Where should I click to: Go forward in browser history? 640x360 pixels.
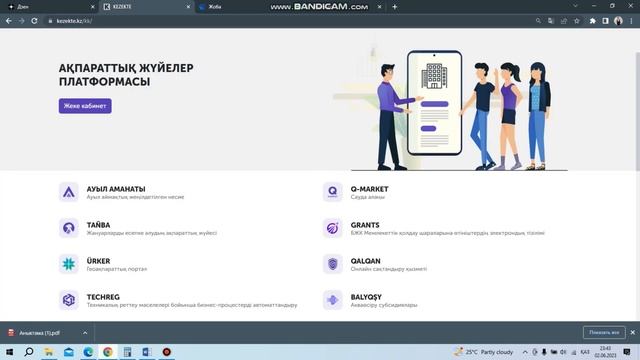coord(21,21)
